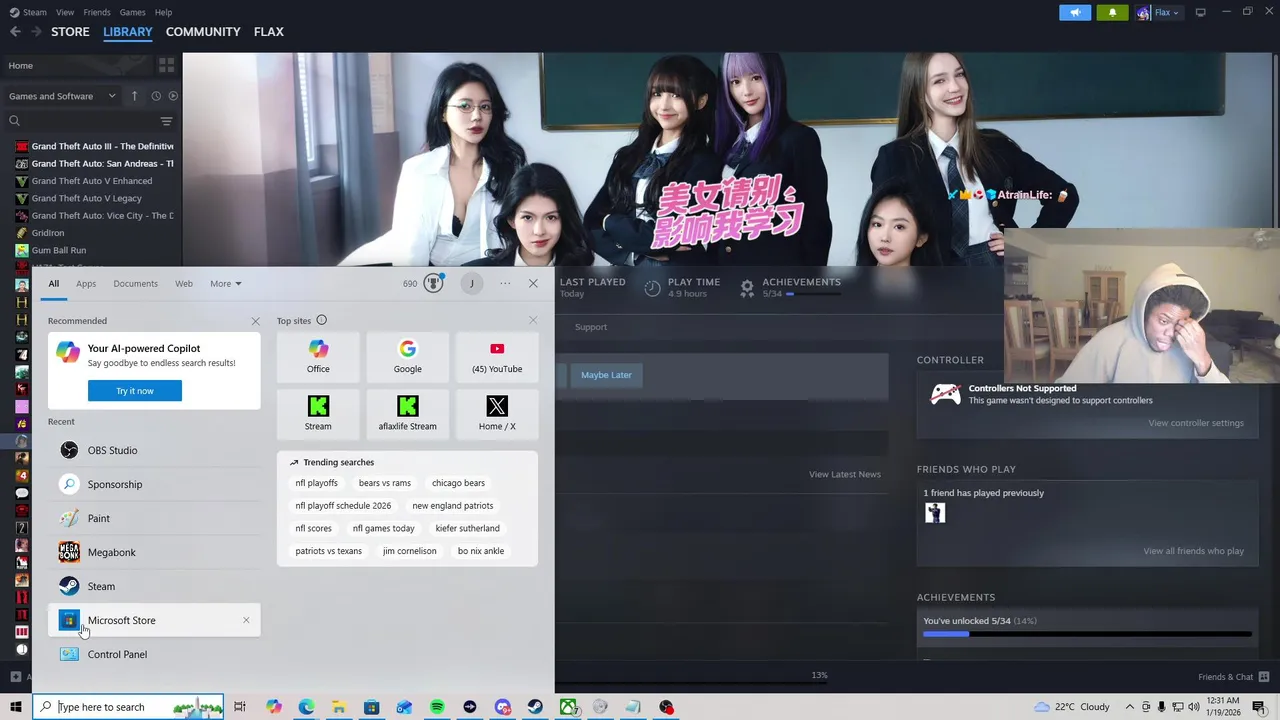Open Control Panel from Recent list
This screenshot has width=1280, height=720.
click(x=154, y=654)
